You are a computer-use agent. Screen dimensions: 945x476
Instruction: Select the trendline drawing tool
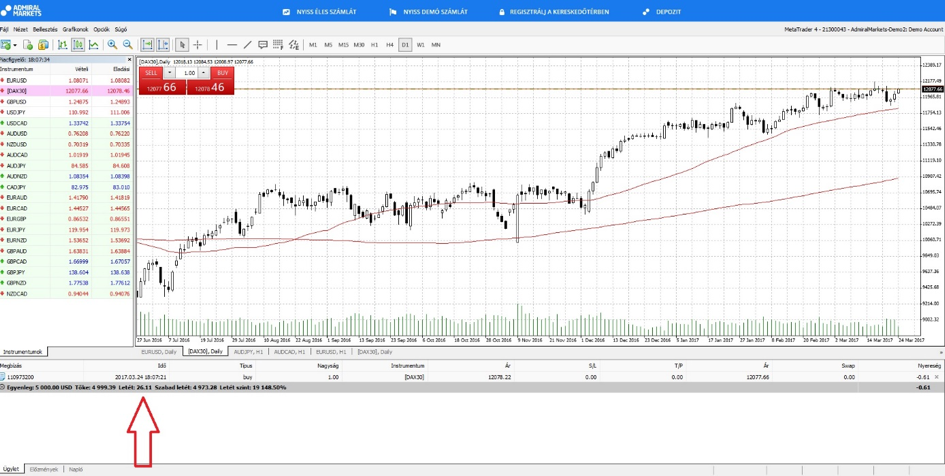pos(247,45)
